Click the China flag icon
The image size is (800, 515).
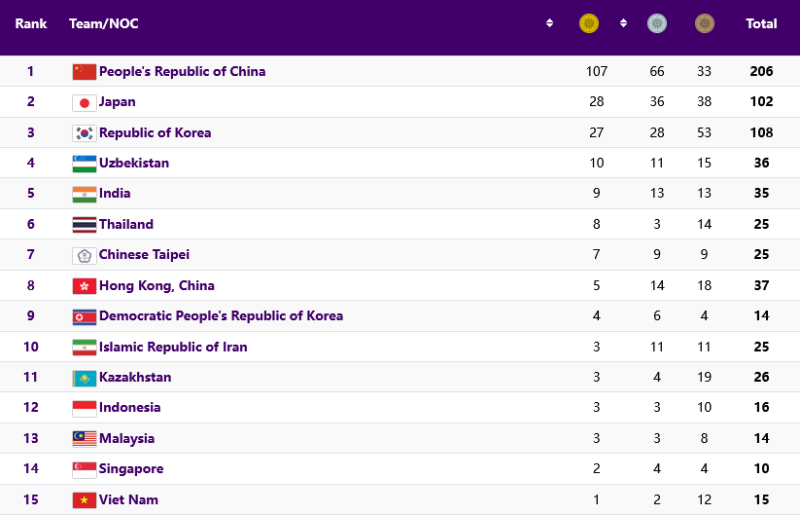(84, 72)
